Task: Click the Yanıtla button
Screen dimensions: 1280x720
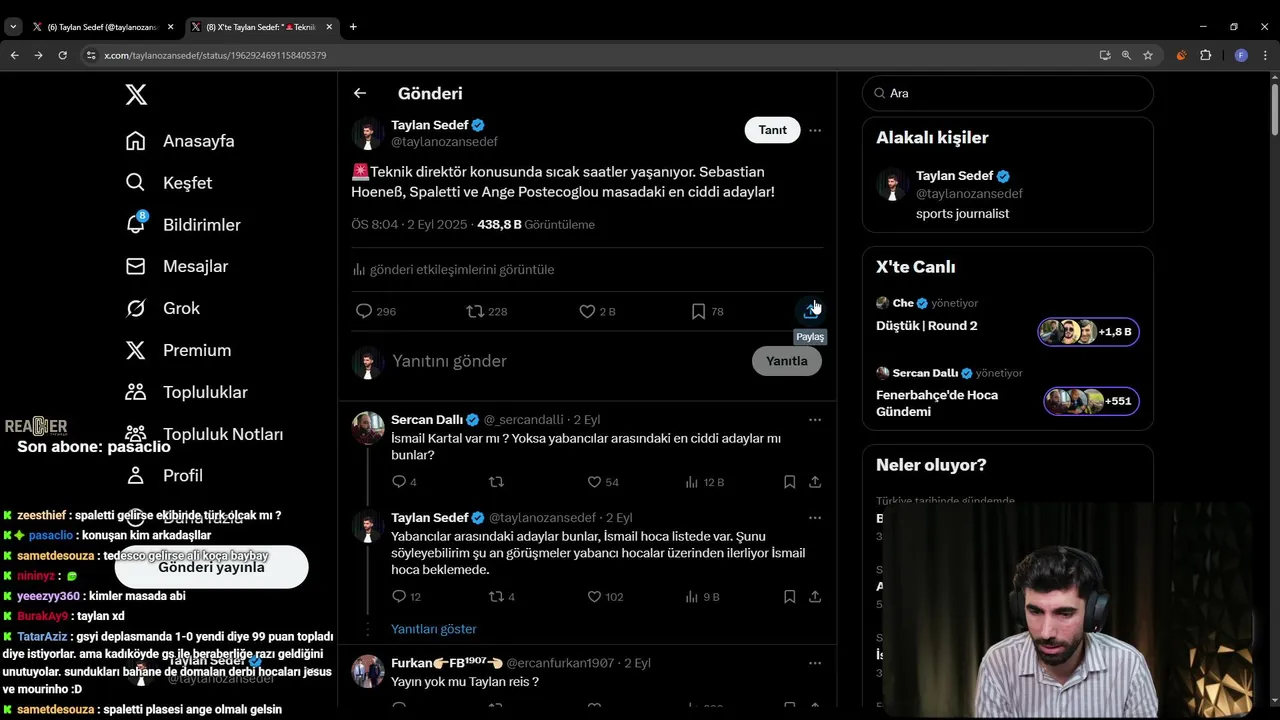Action: pyautogui.click(x=786, y=361)
